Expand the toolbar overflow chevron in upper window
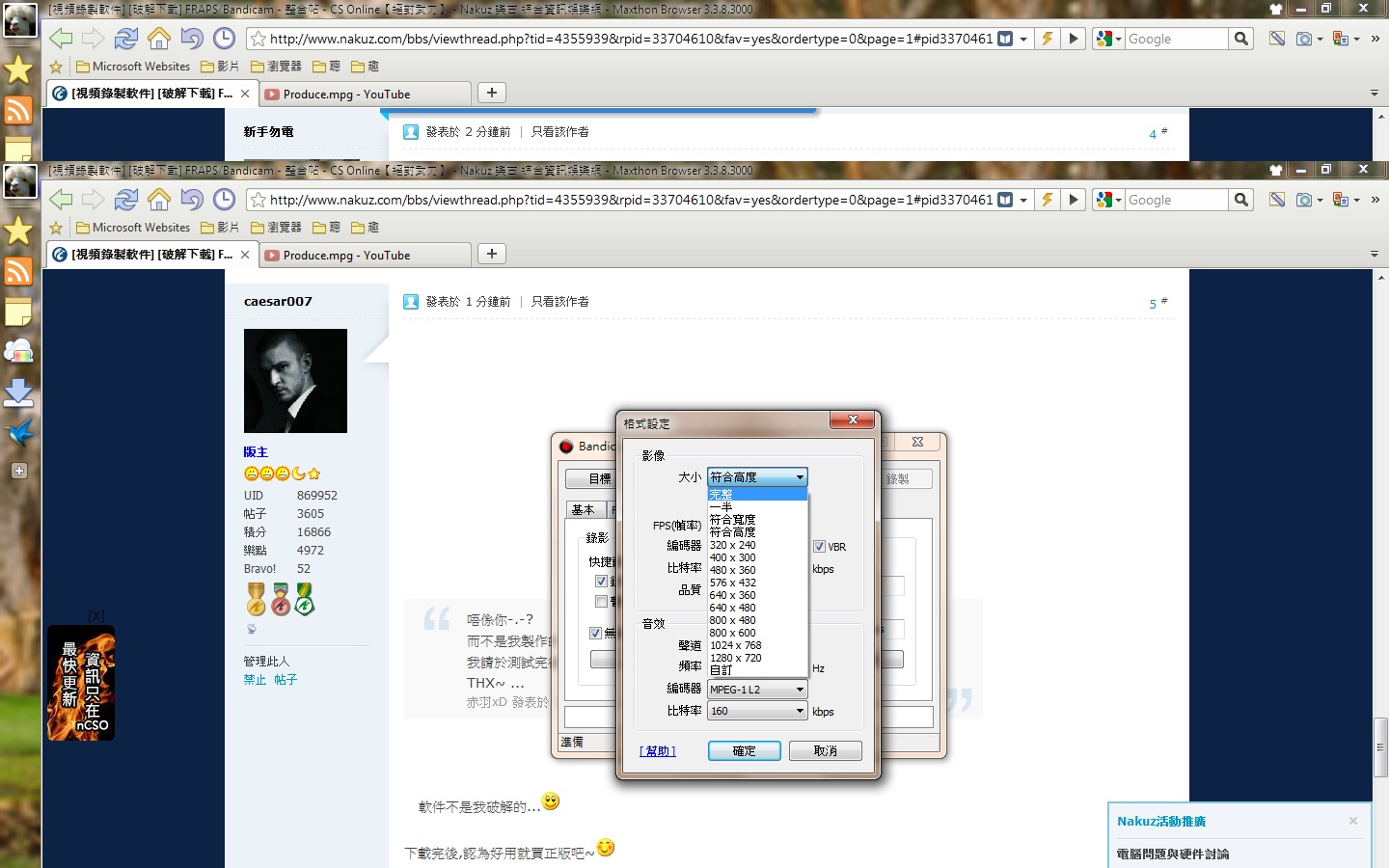 click(x=1375, y=39)
